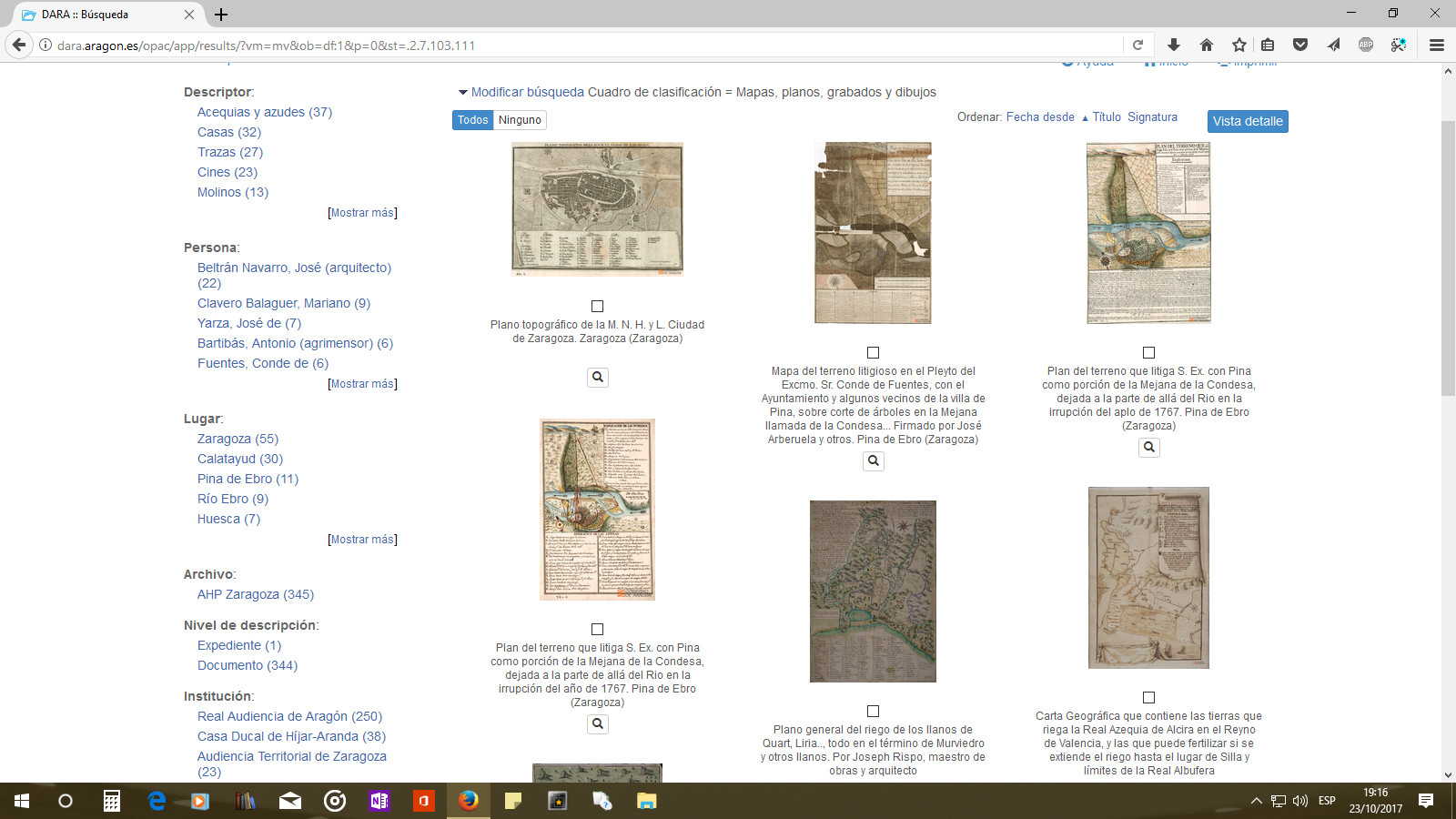
Task: Switch to Firefox on the taskbar
Action: [x=469, y=801]
